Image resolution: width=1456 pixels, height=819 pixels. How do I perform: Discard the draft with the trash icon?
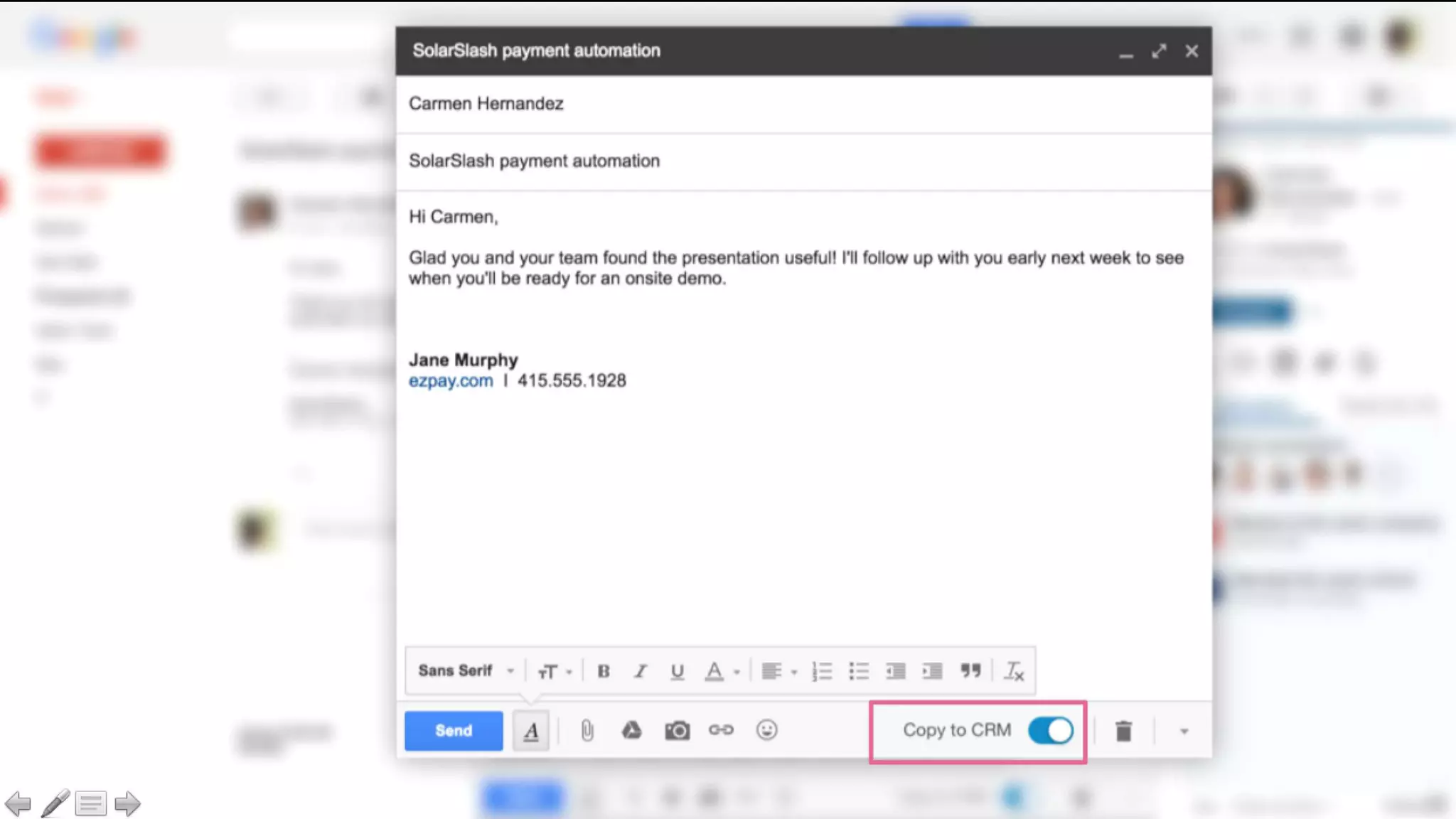point(1123,731)
